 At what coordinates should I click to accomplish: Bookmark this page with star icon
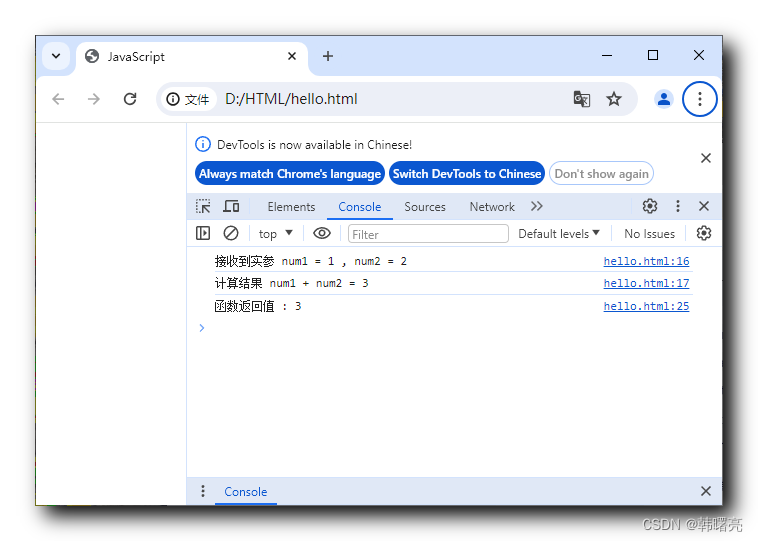point(614,99)
